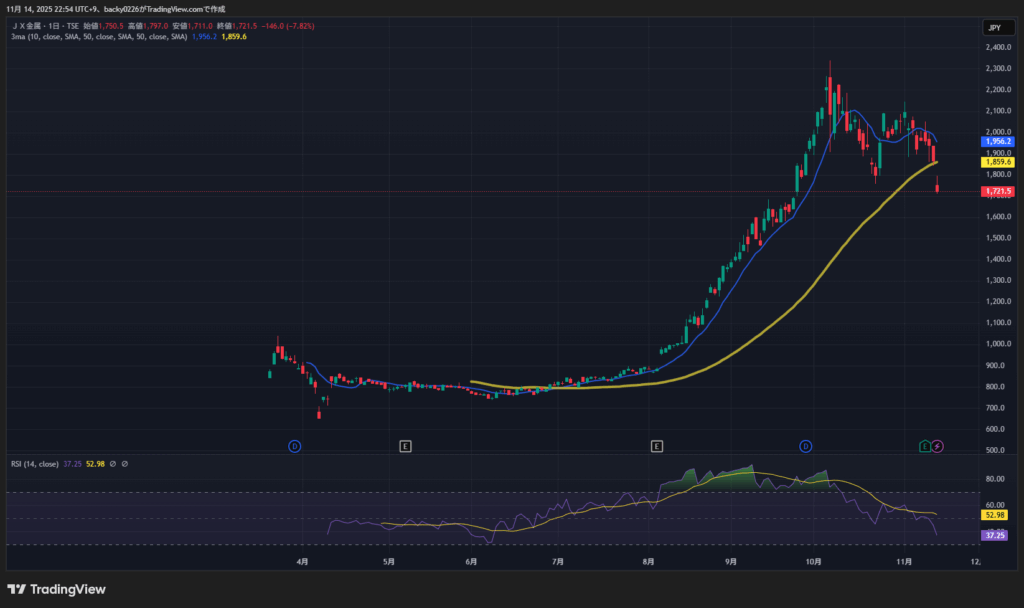Image resolution: width=1024 pixels, height=608 pixels.
Task: Click the 10月 label on time axis
Action: tap(814, 562)
